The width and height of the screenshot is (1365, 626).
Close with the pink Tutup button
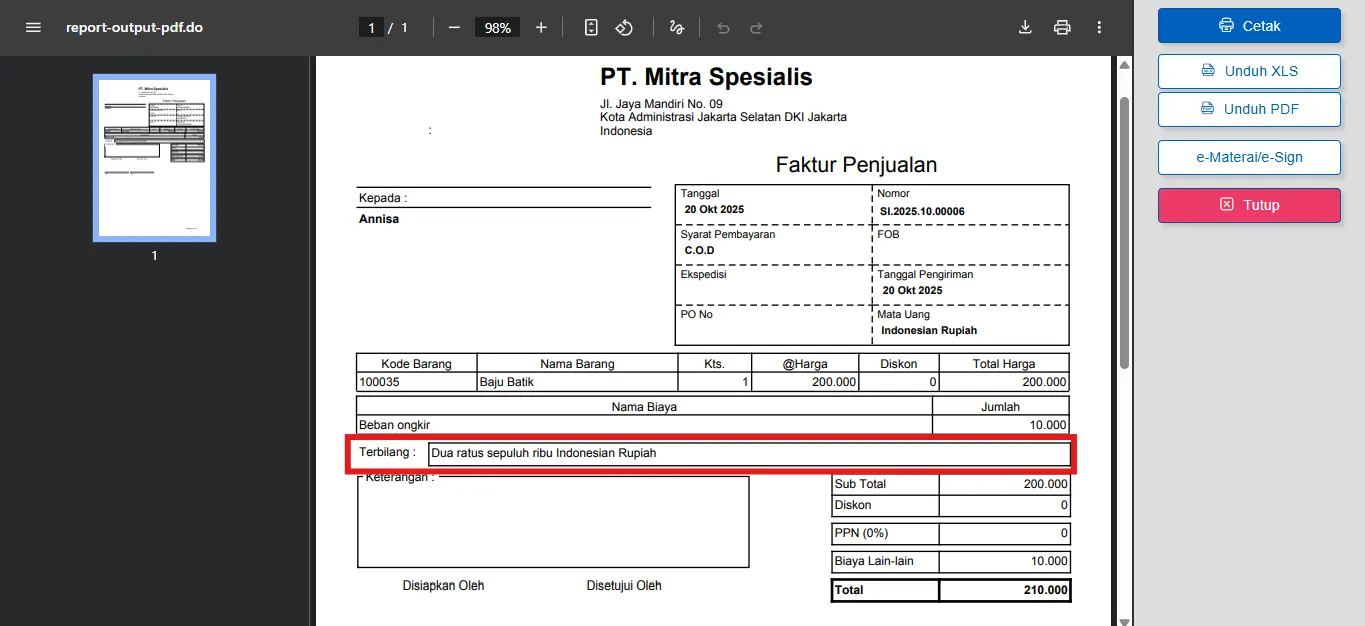1248,205
